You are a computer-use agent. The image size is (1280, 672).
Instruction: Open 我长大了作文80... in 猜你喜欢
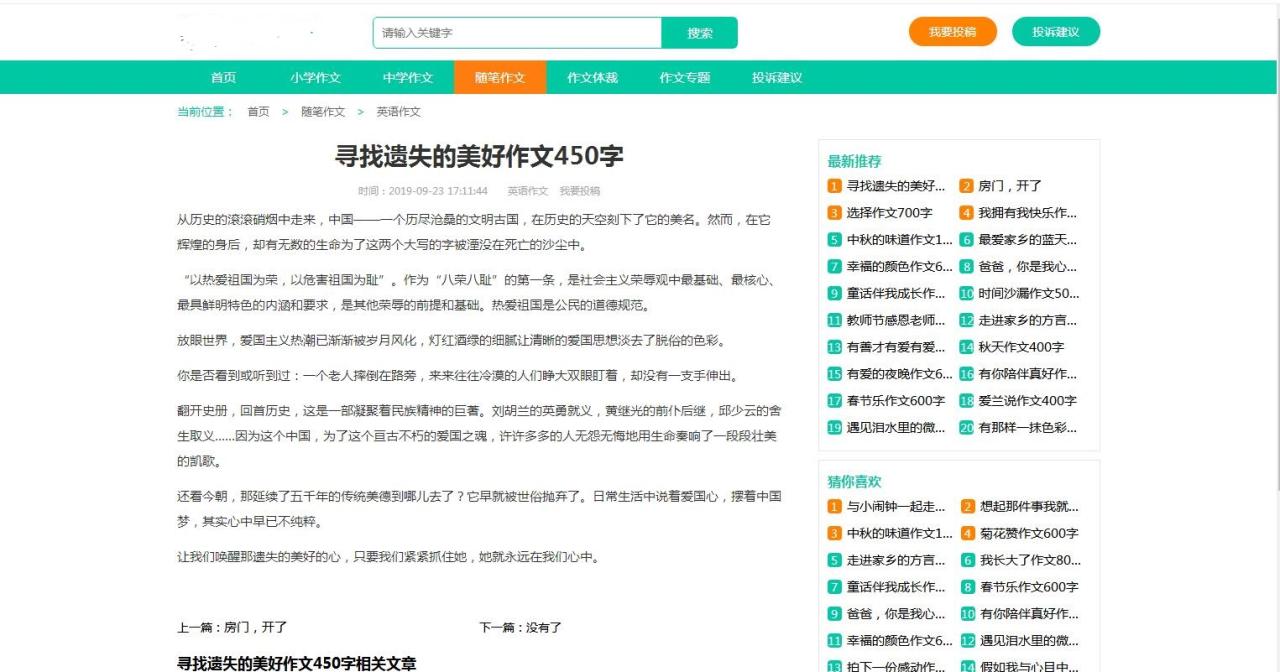coord(1029,560)
